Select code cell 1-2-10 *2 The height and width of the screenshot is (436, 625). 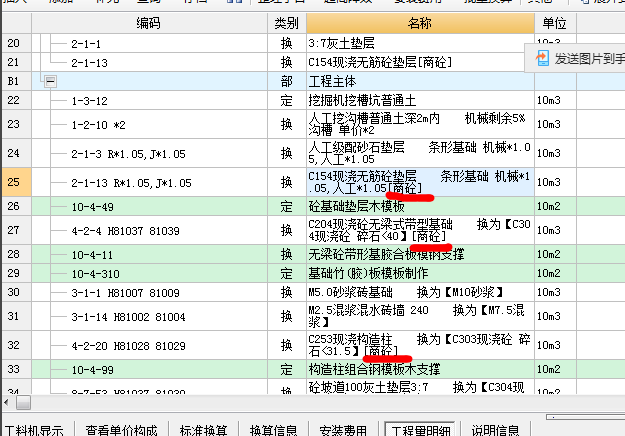[x=98, y=125]
